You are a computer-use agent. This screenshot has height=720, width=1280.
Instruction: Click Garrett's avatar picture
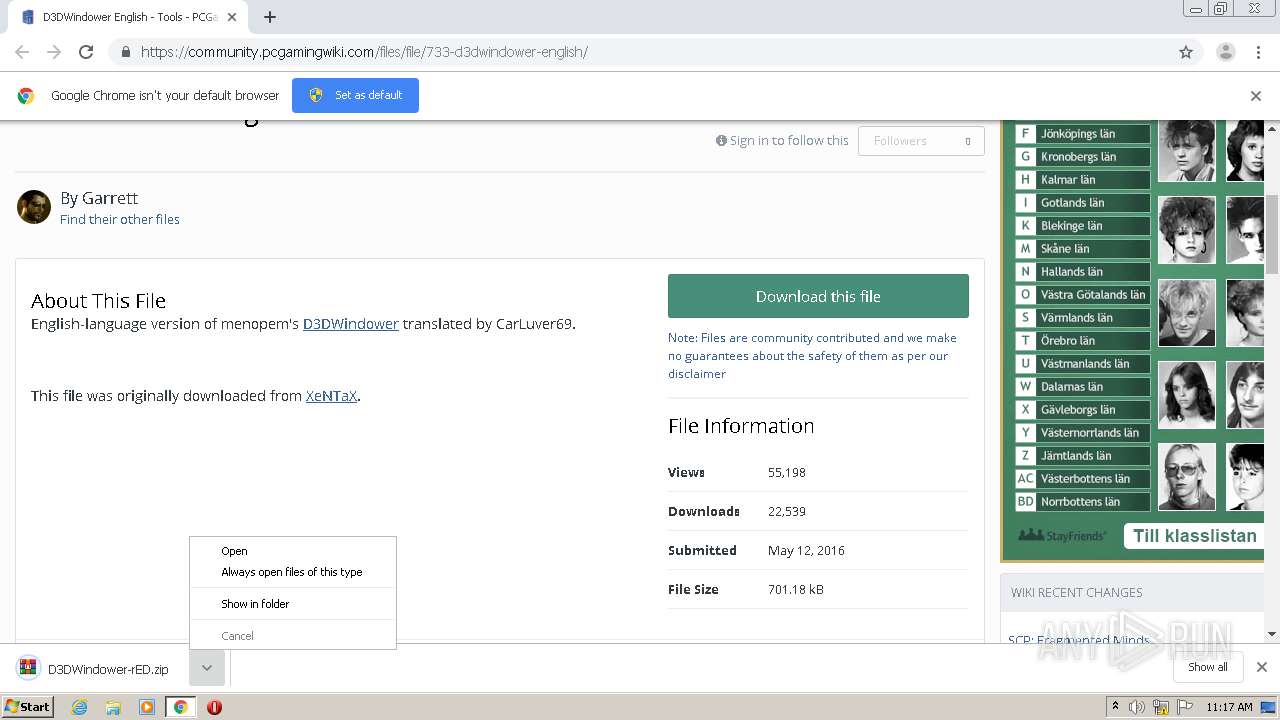(34, 207)
